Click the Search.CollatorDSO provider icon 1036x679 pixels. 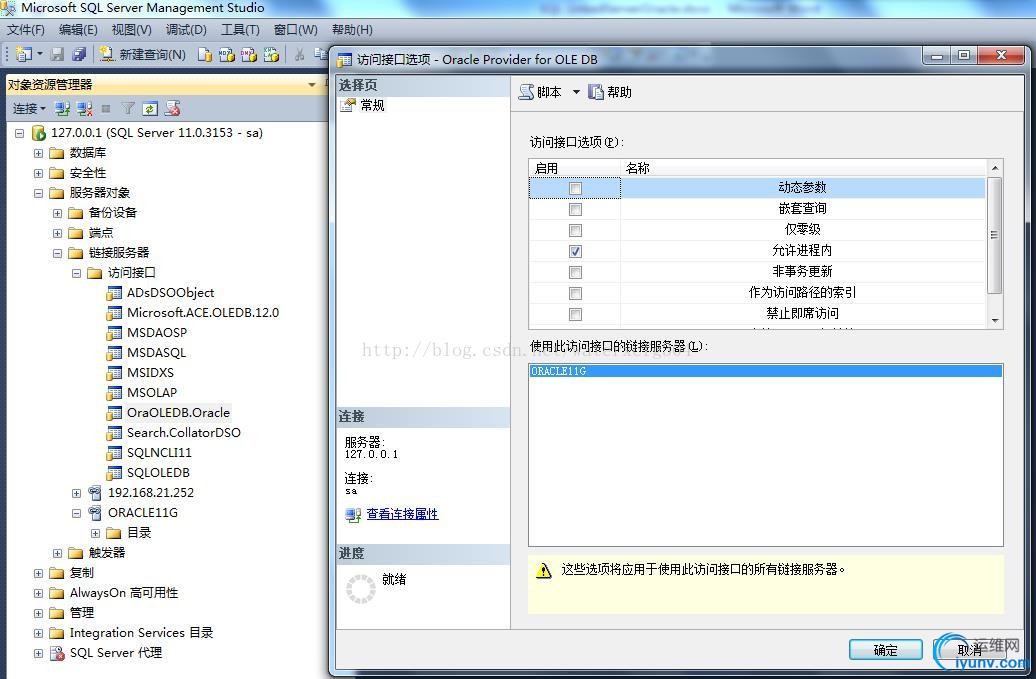tap(114, 433)
